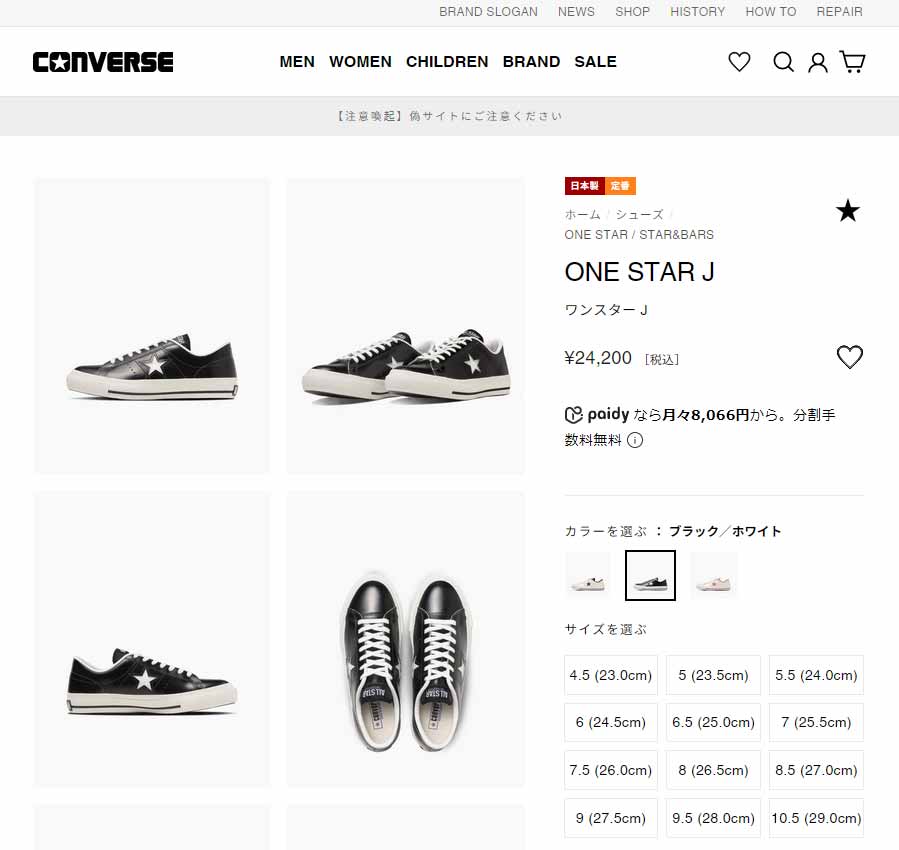
Task: Open the shopping cart icon
Action: click(x=852, y=61)
